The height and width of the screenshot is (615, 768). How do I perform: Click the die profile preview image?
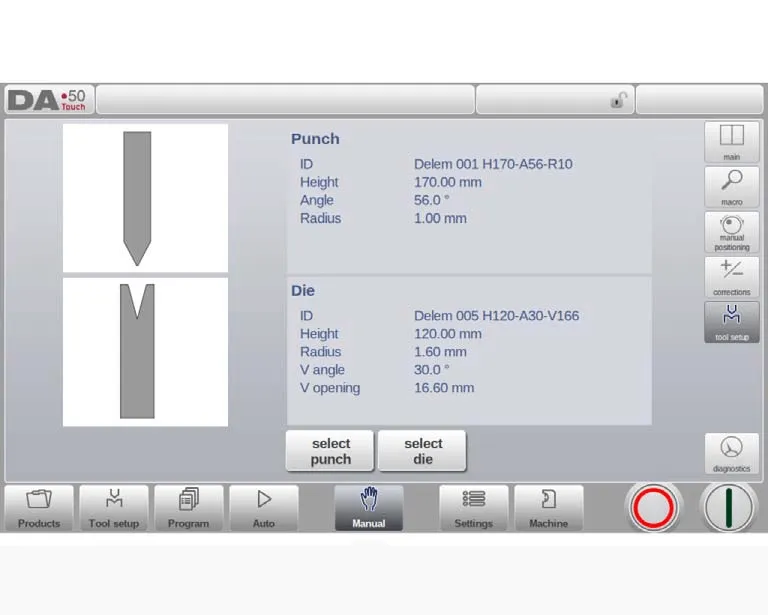(145, 352)
